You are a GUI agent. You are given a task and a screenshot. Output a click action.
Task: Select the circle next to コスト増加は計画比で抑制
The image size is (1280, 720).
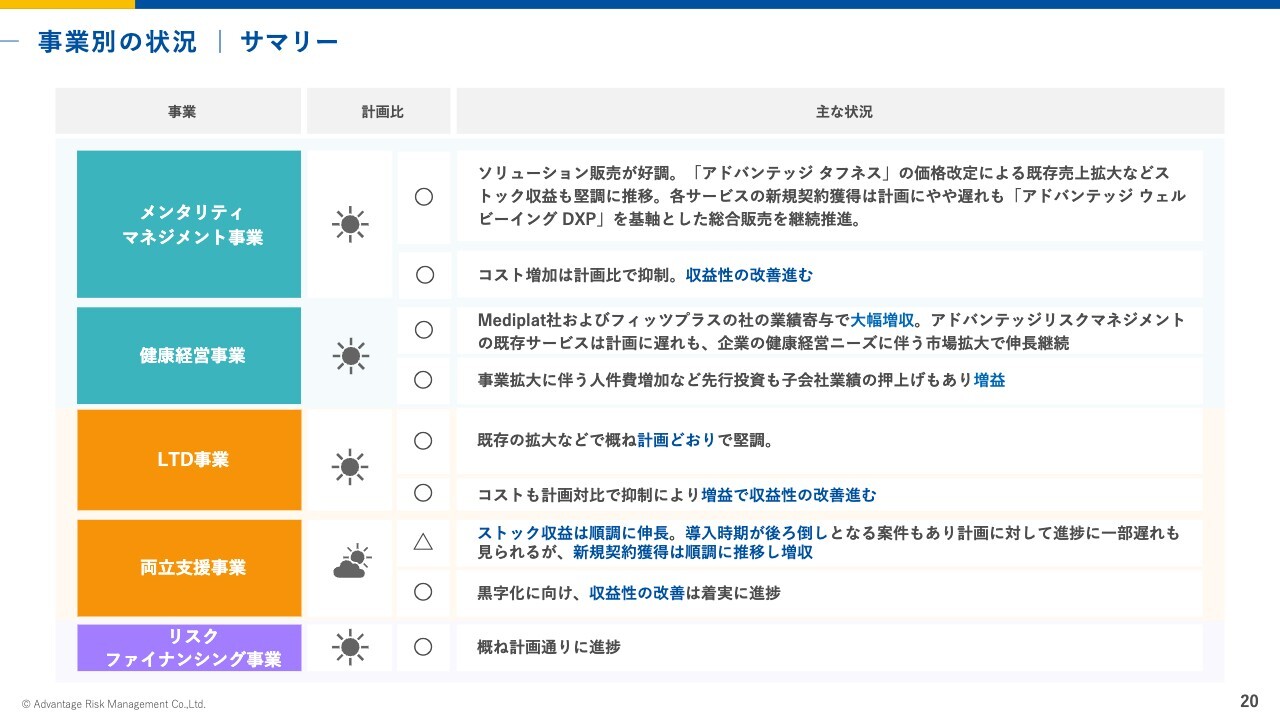(x=424, y=274)
